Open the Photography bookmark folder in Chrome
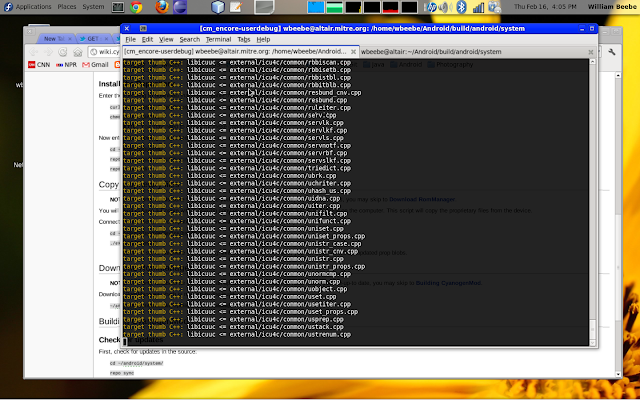The image size is (640, 400). click(x=450, y=64)
